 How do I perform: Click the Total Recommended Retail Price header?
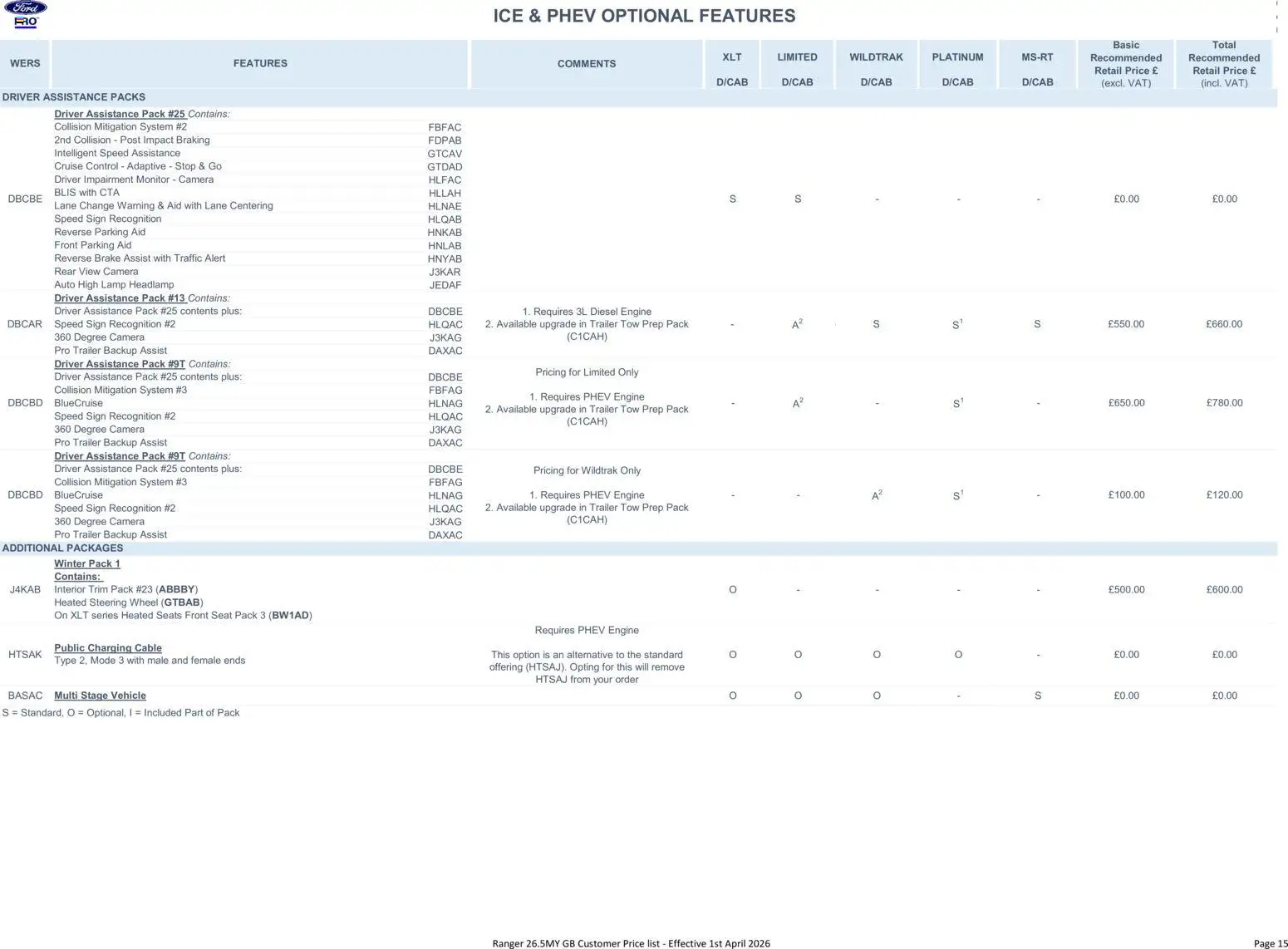coord(1224,64)
